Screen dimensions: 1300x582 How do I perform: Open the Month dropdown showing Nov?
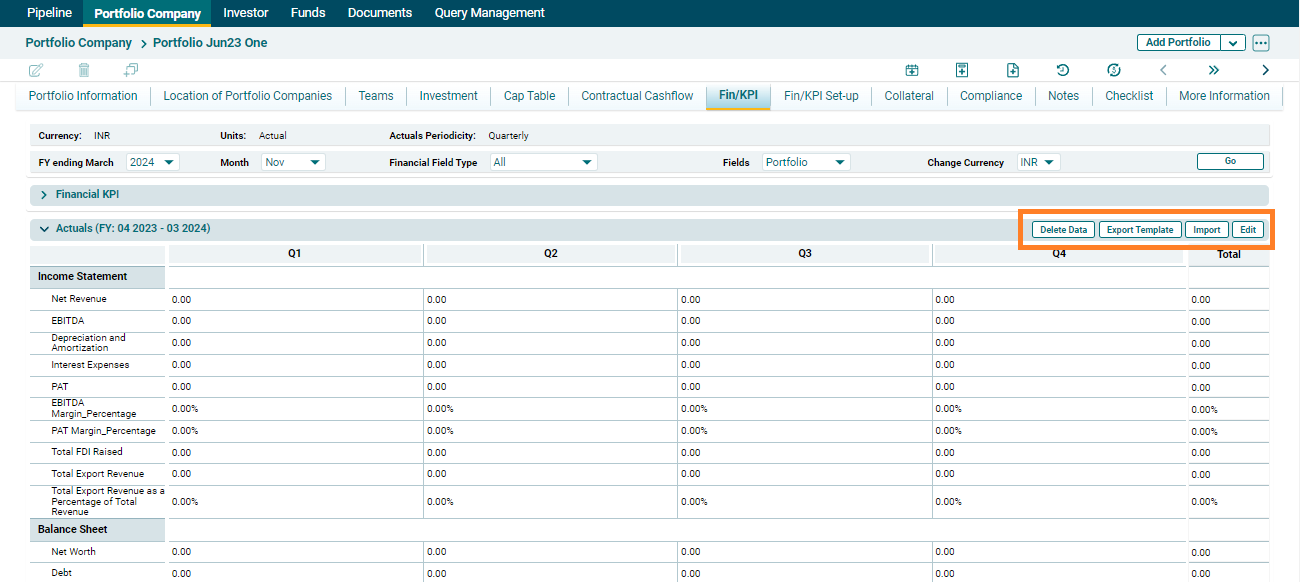293,162
